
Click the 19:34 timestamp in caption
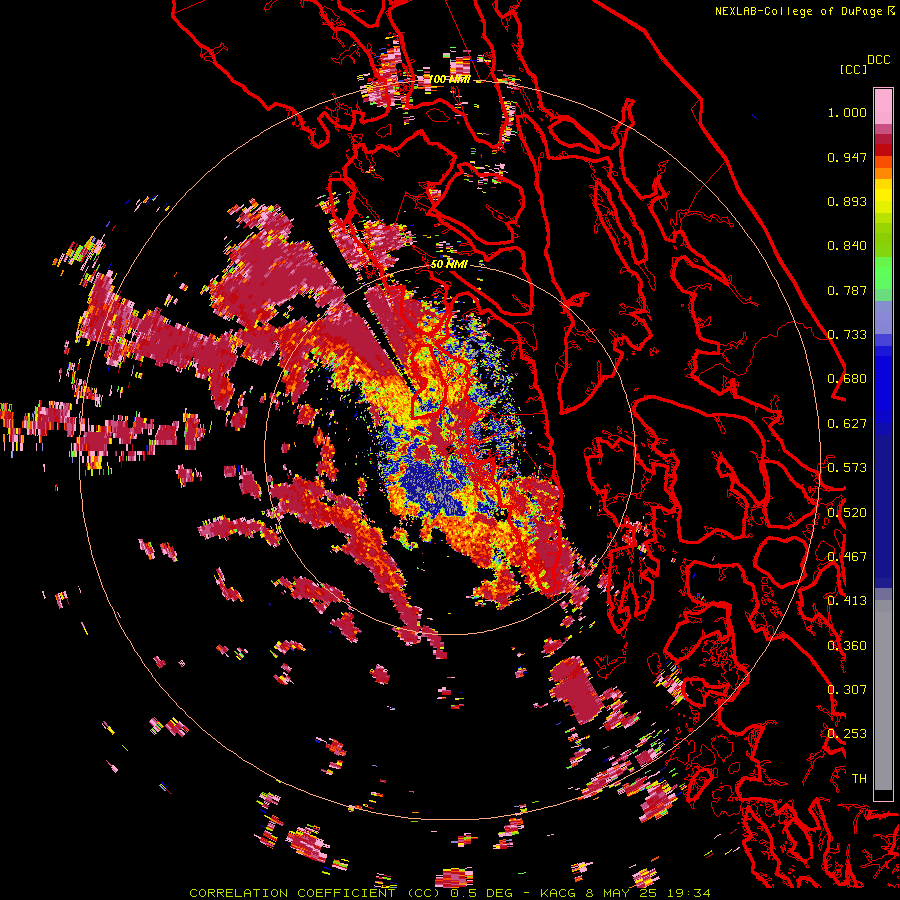coord(690,893)
